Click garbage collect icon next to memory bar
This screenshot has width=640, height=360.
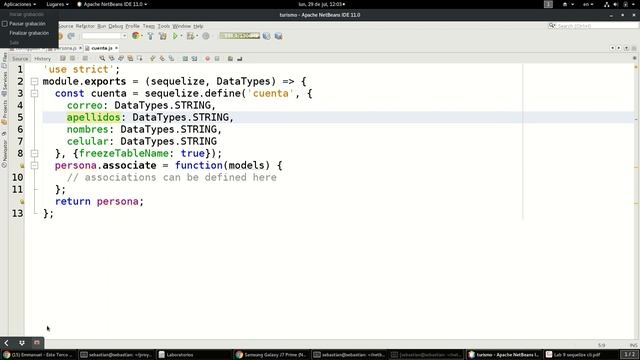tap(267, 36)
